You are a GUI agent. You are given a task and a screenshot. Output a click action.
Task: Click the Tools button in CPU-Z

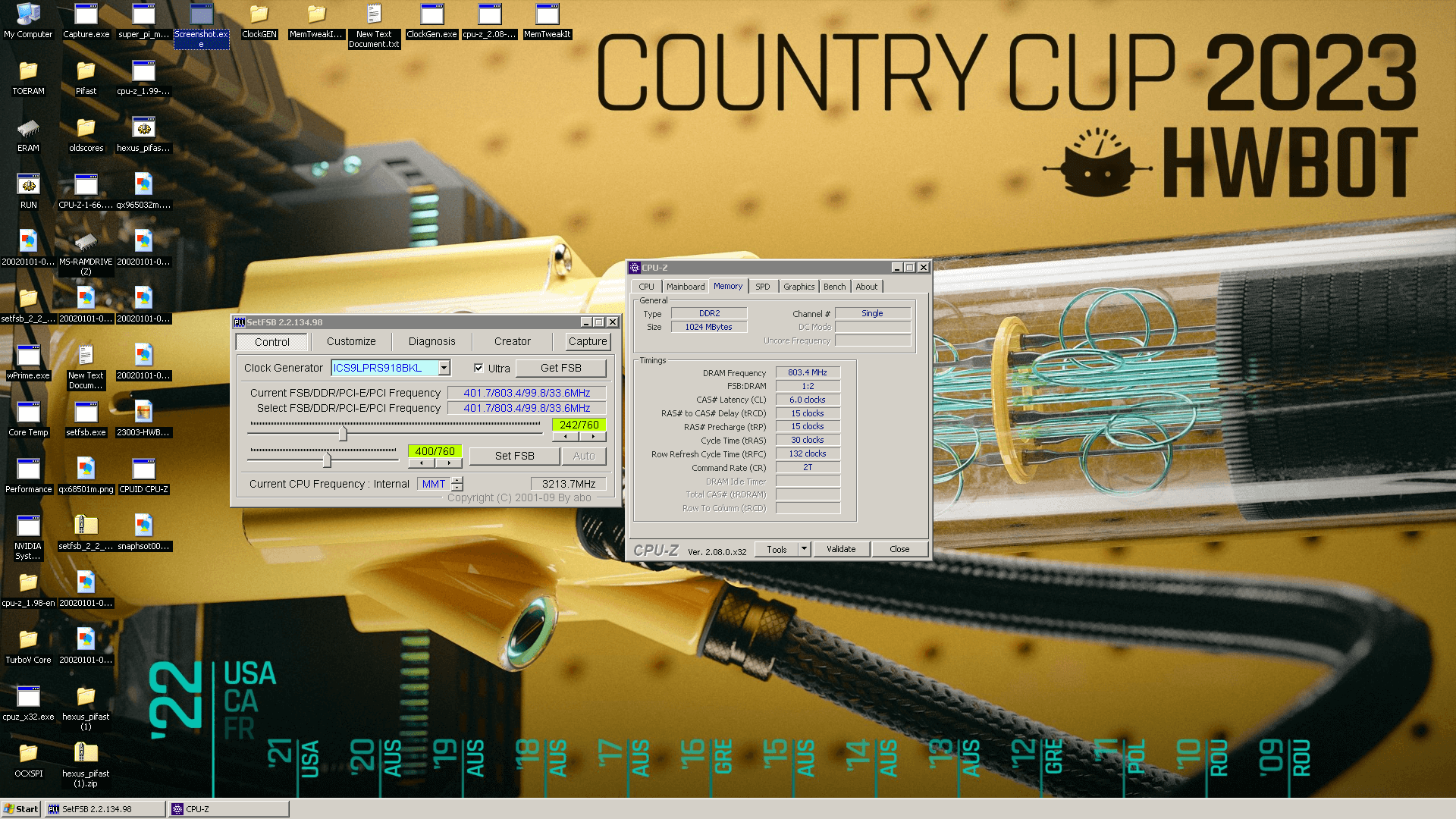click(777, 549)
